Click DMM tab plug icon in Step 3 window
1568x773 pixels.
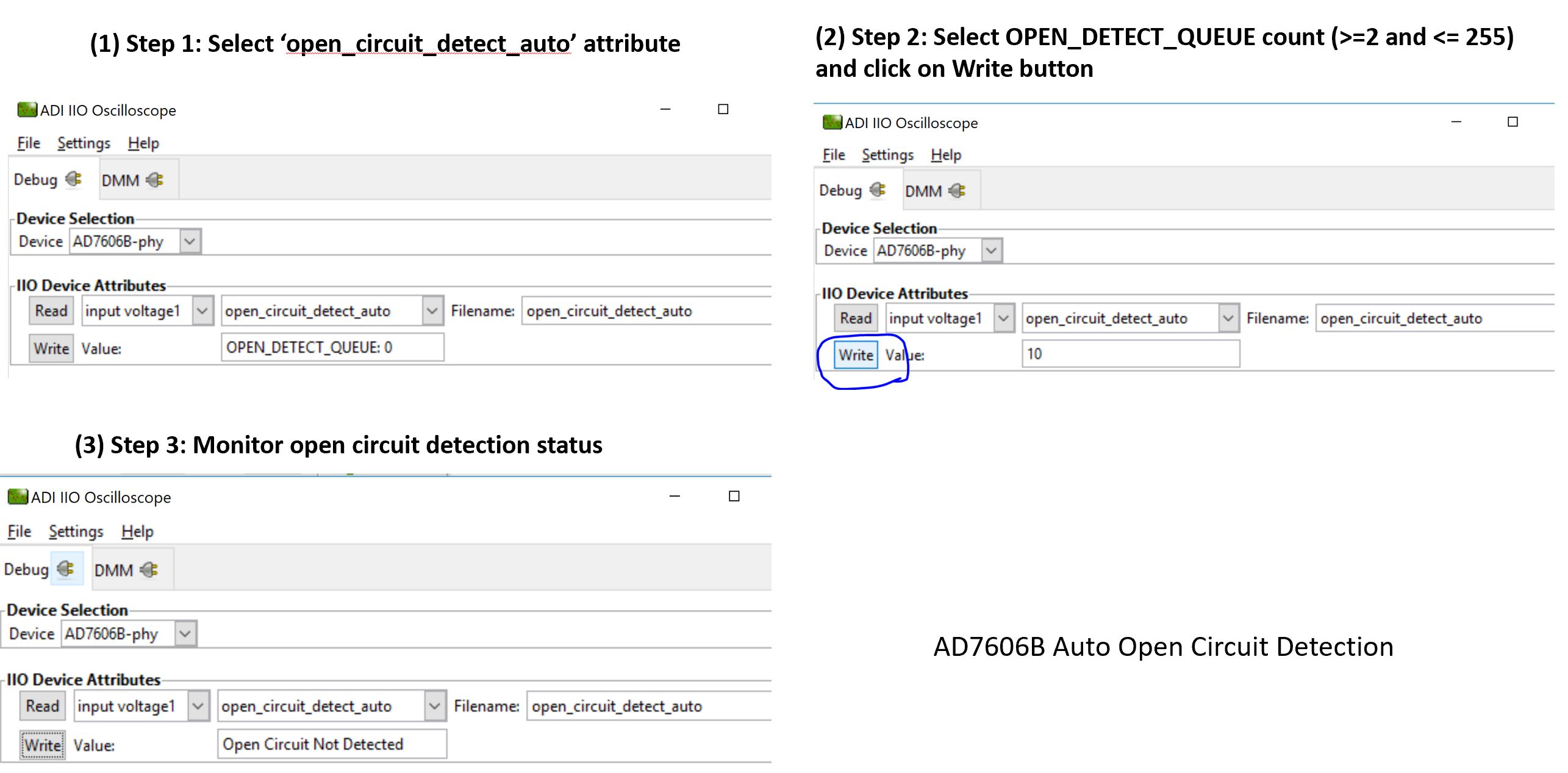click(149, 570)
